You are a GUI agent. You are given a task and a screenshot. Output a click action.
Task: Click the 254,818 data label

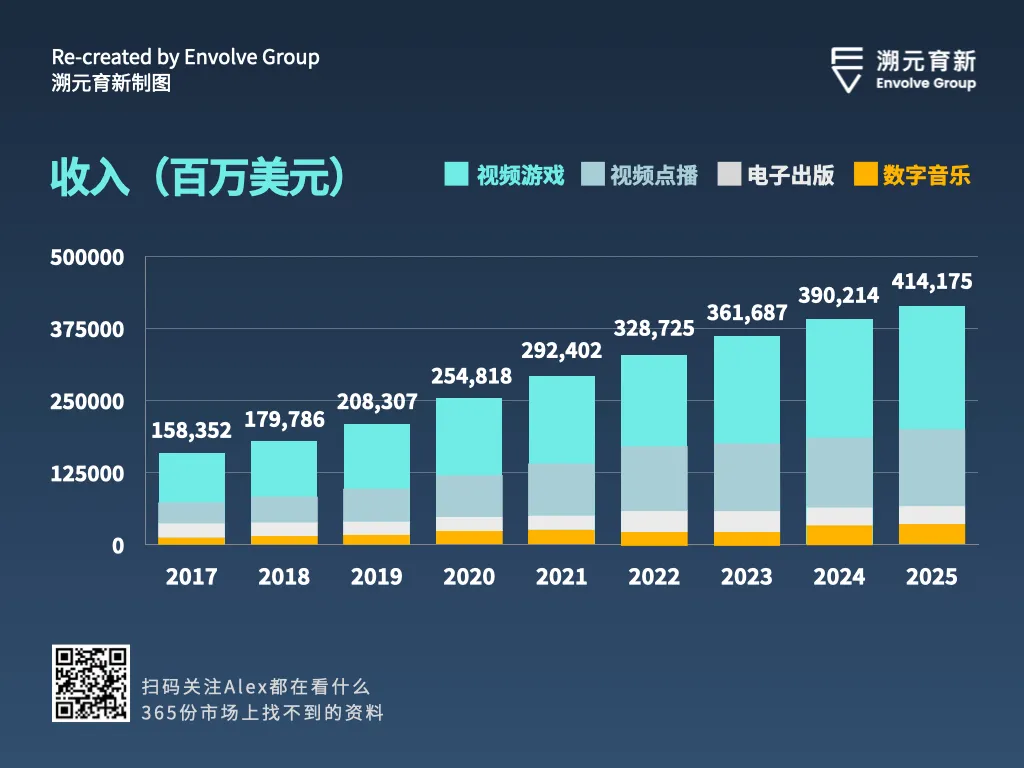pos(472,376)
